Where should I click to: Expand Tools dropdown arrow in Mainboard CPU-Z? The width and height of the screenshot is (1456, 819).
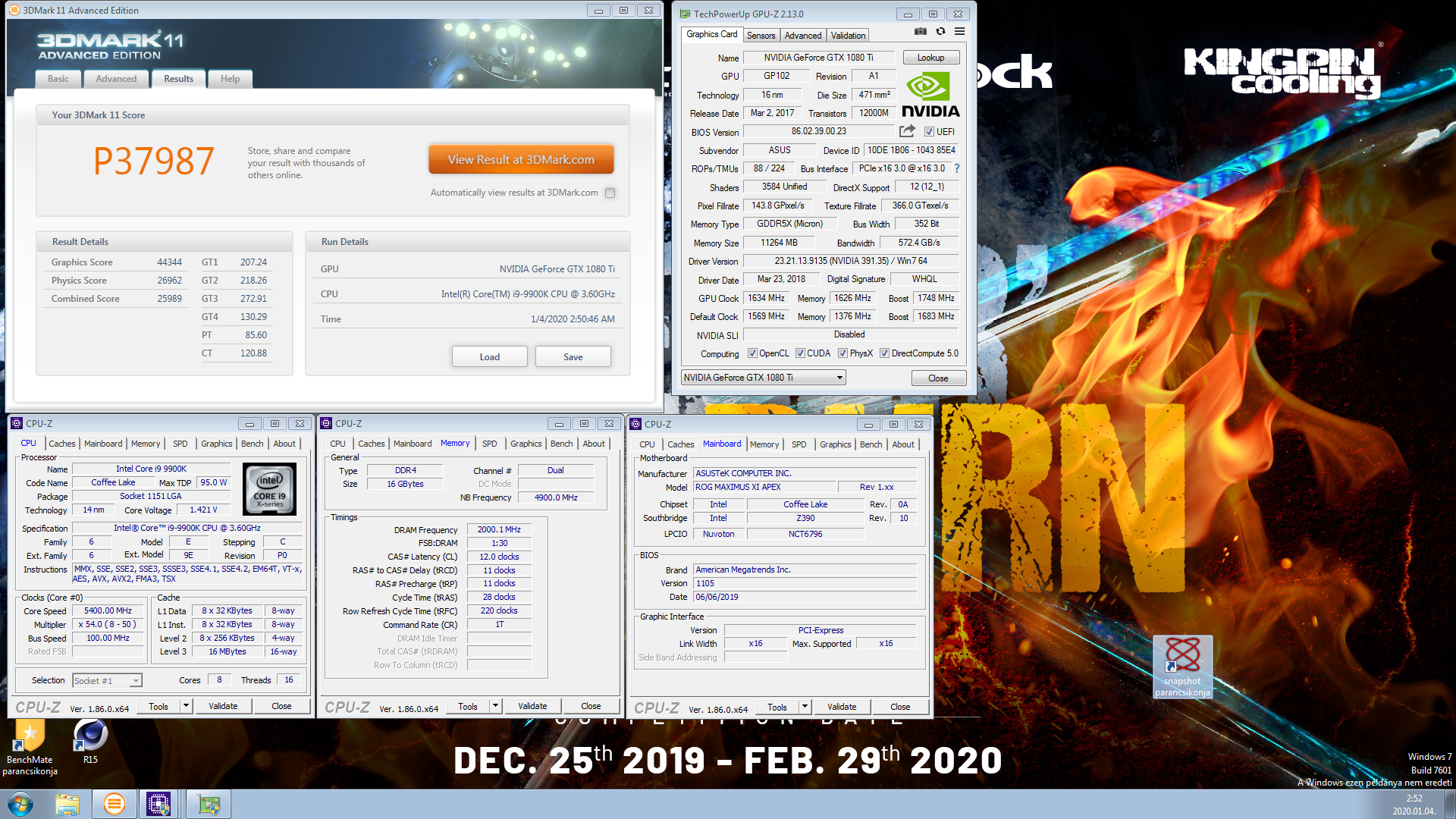click(805, 707)
